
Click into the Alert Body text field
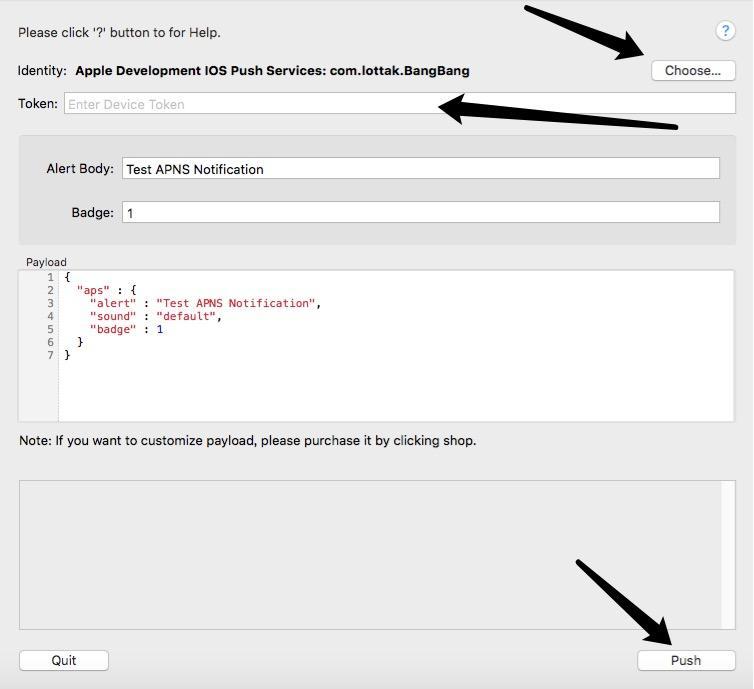[420, 169]
